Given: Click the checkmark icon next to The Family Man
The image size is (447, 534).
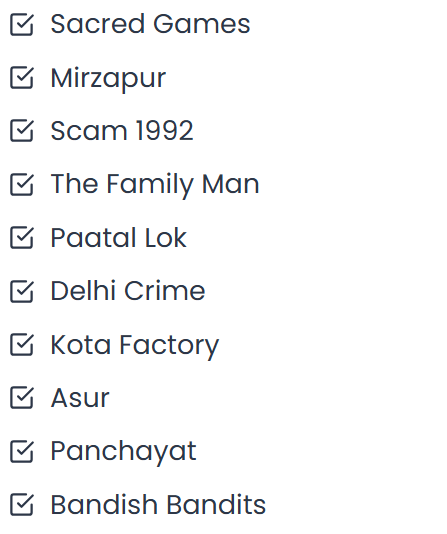Looking at the screenshot, I should click(x=22, y=184).
